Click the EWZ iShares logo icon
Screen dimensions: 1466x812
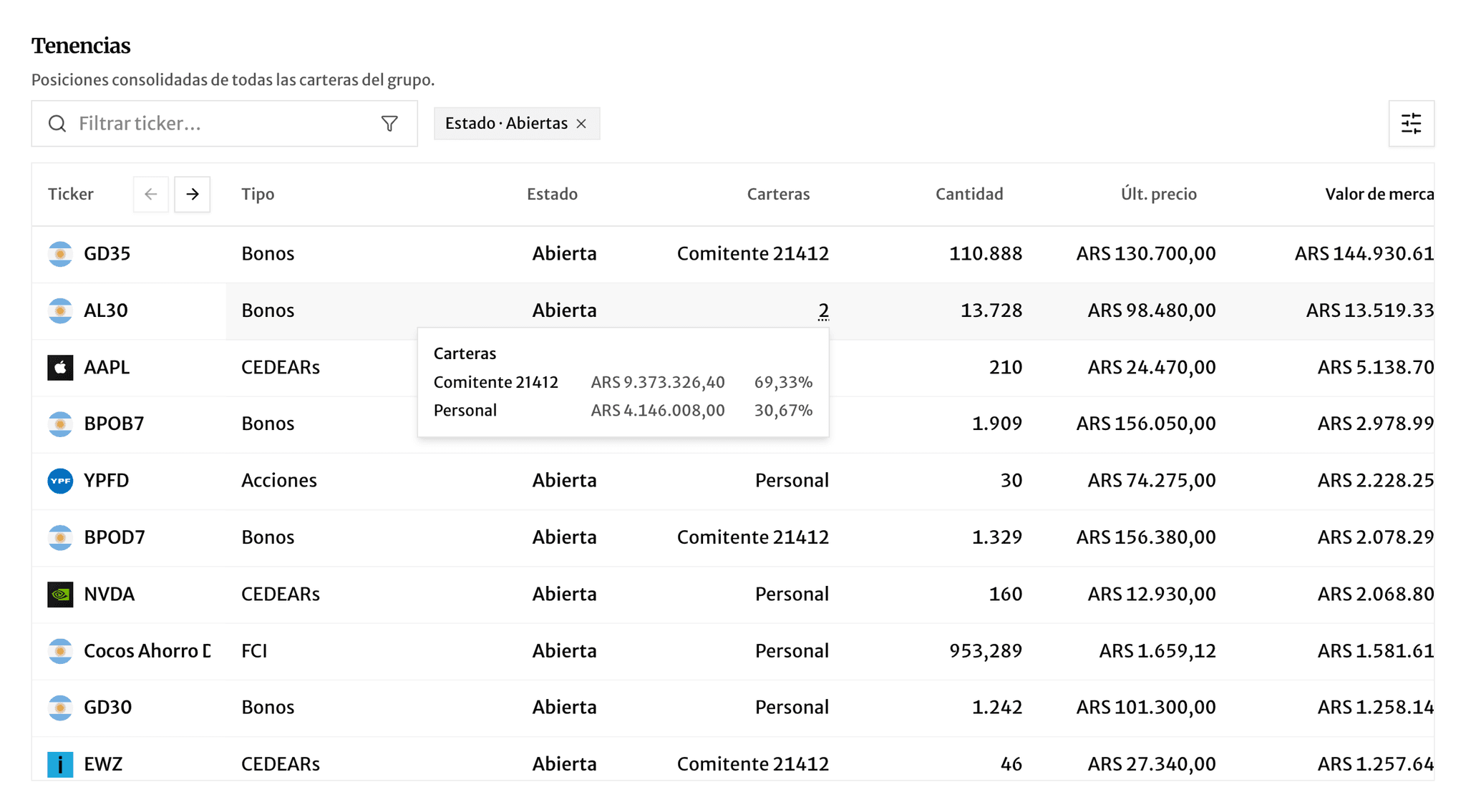click(60, 764)
